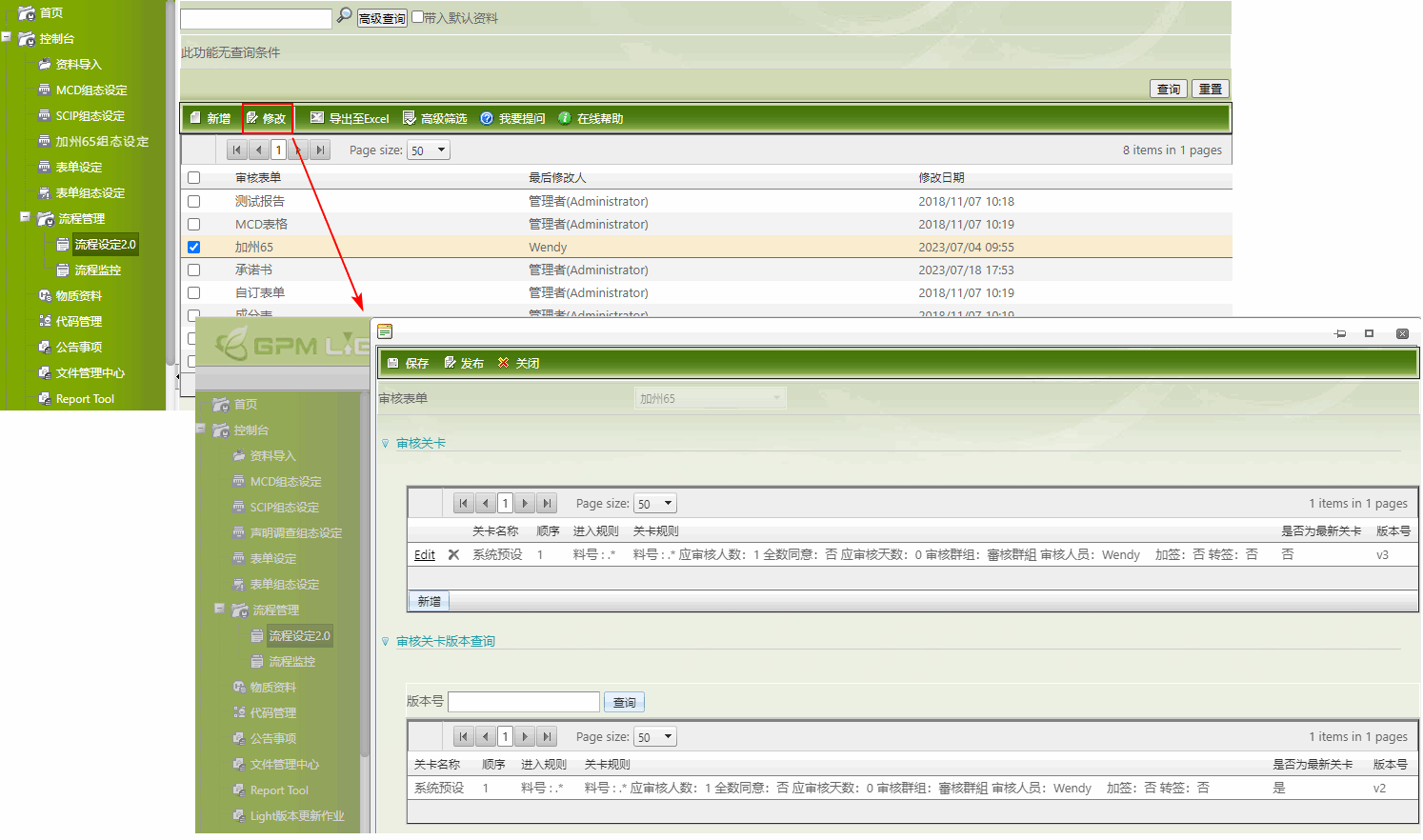Click 我要提问 in toolbar
Screen dimensions: 1423x840
[x=512, y=118]
